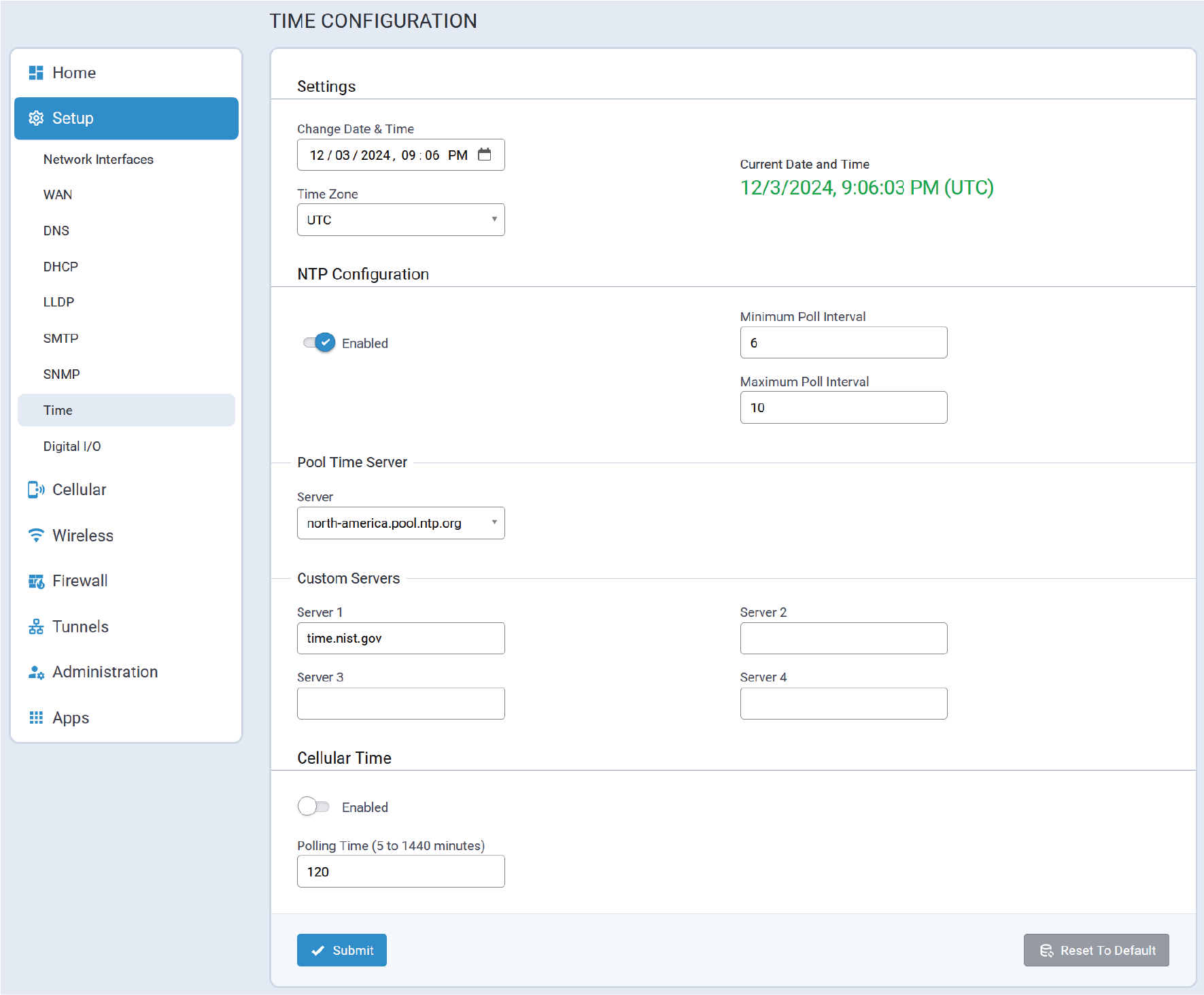Screen dimensions: 1204x995
Task: Click the Wireless Wi-Fi icon
Action: (x=36, y=535)
